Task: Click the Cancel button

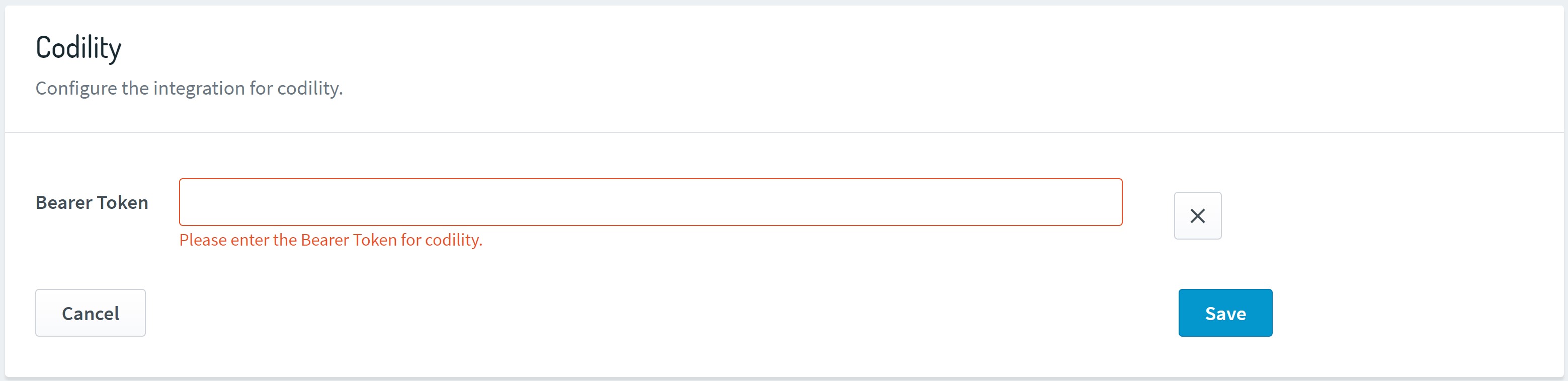Action: tap(91, 313)
